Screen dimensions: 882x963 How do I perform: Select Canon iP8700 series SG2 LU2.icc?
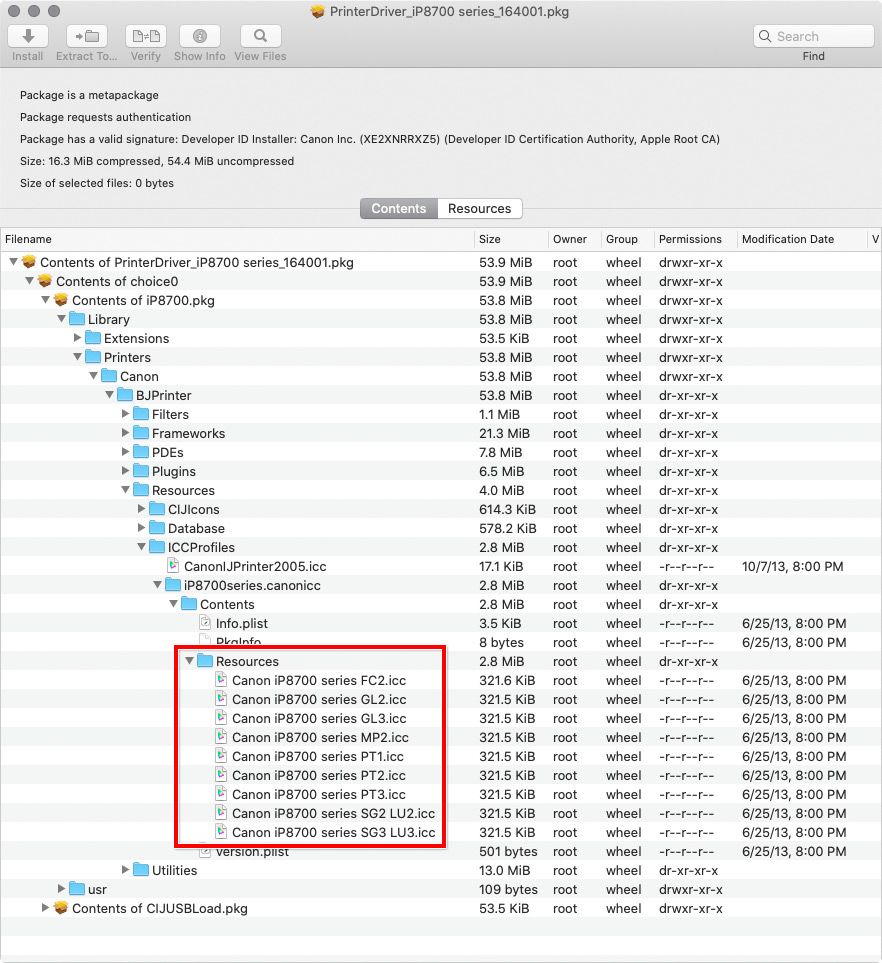tap(334, 814)
